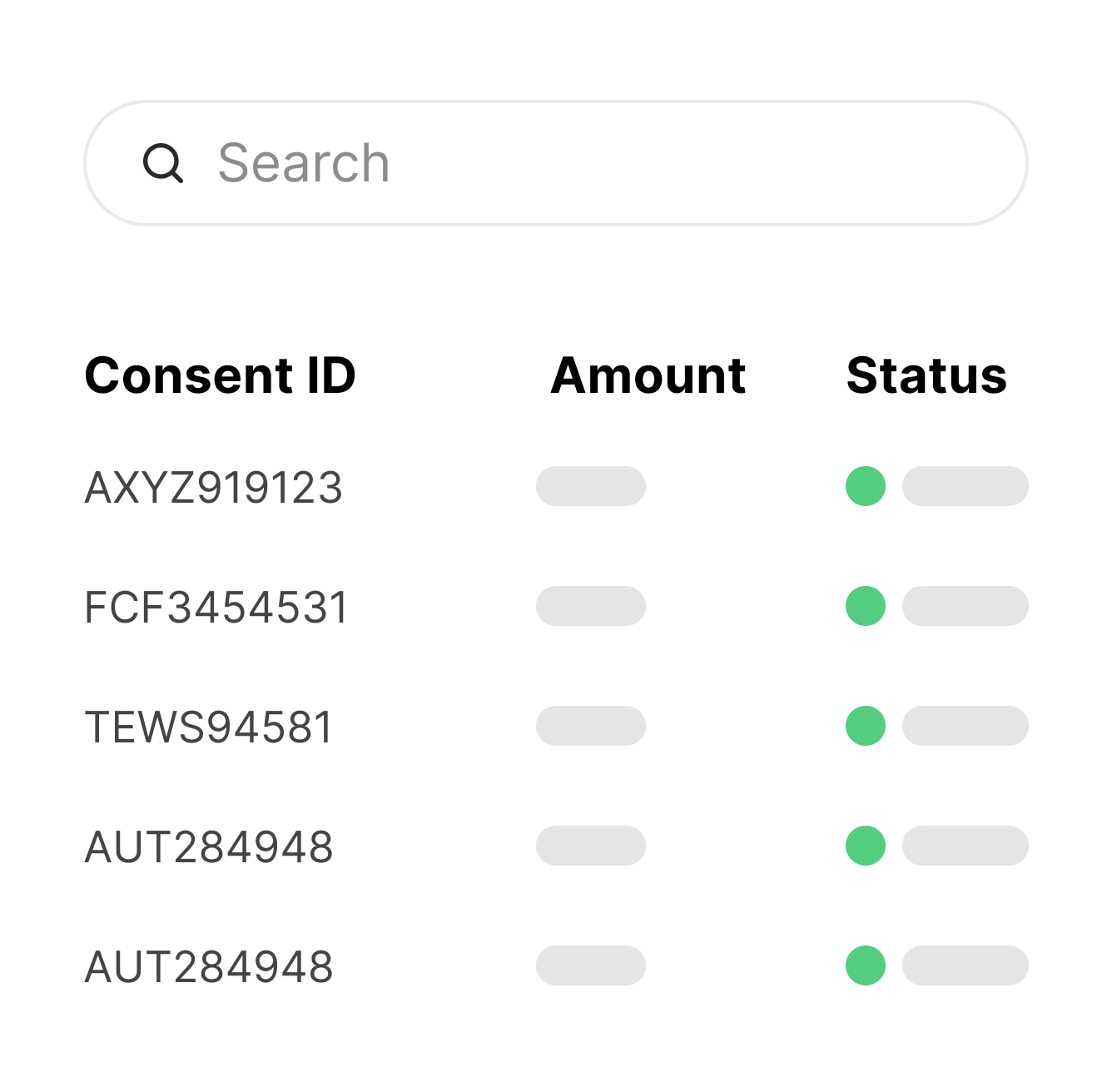Click the green status dot for FCF3454531
This screenshot has width=1112, height=1092.
(866, 606)
